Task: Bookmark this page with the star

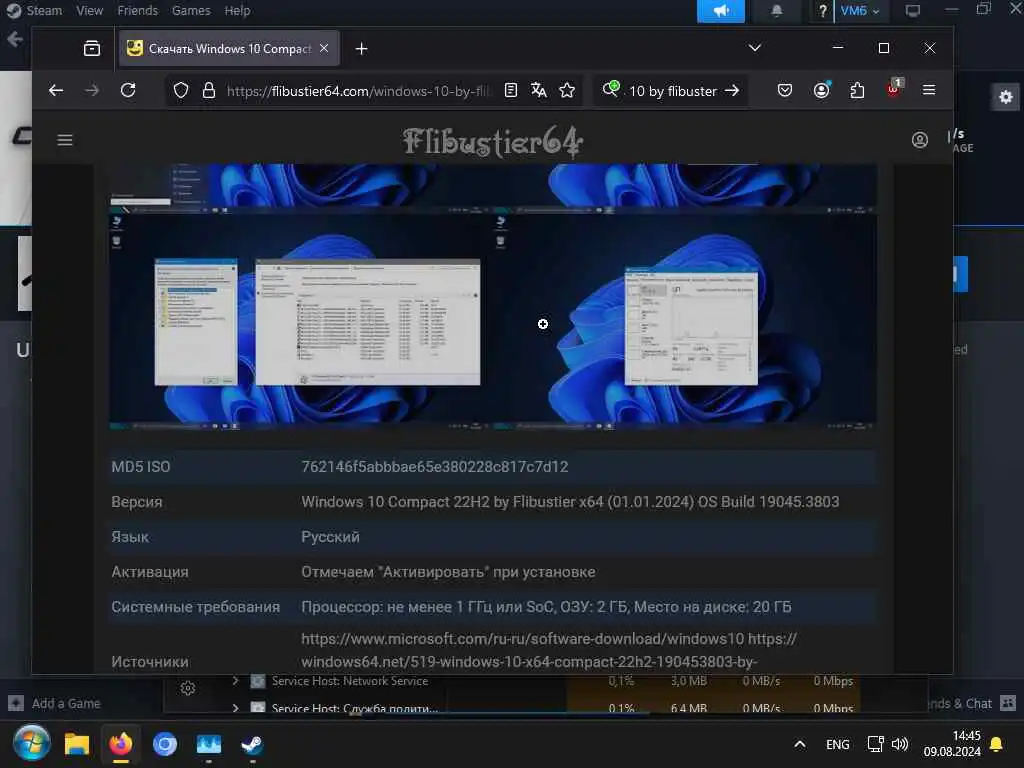Action: coord(567,90)
